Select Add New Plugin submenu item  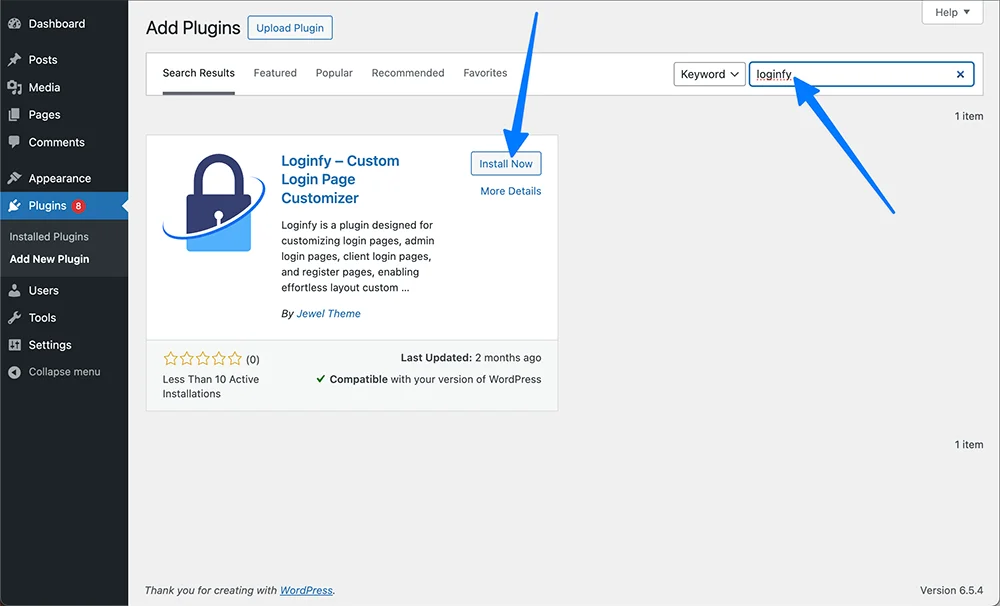pos(49,259)
